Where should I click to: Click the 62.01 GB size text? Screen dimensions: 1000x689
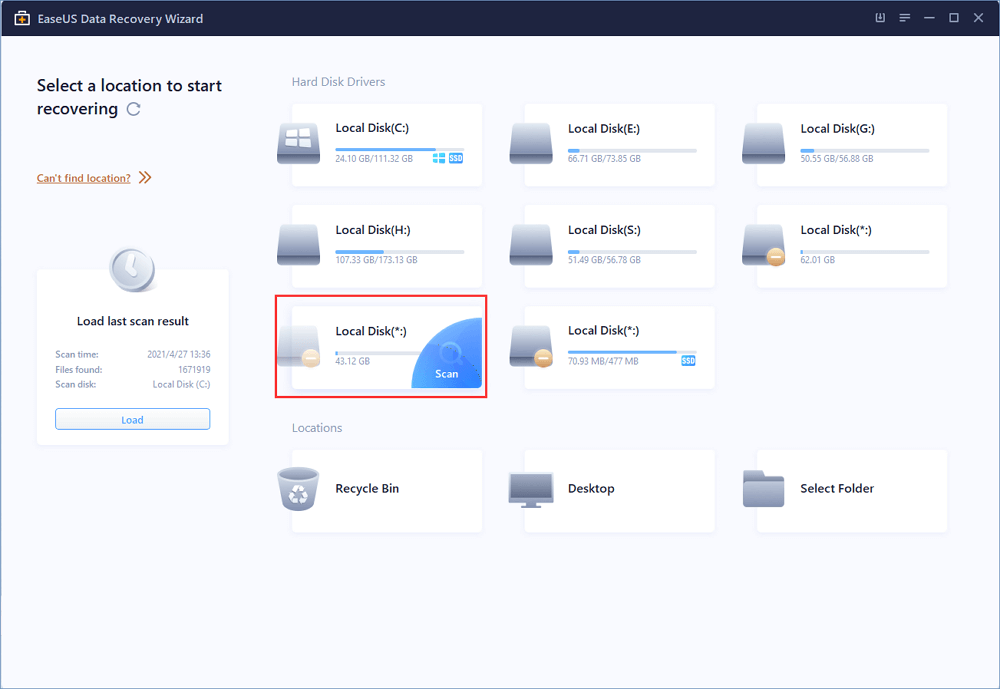coord(818,260)
